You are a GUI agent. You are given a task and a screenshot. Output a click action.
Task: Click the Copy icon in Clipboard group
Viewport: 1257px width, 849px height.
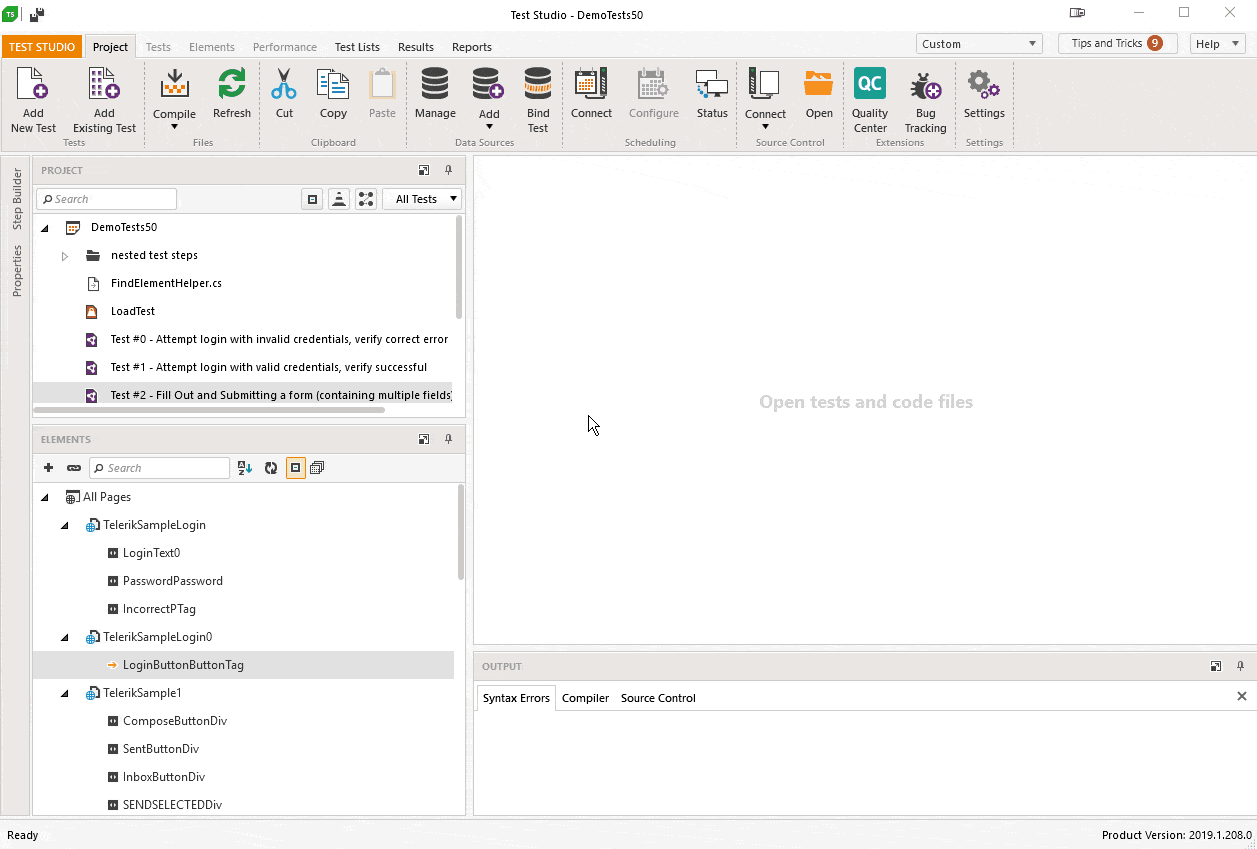(333, 84)
